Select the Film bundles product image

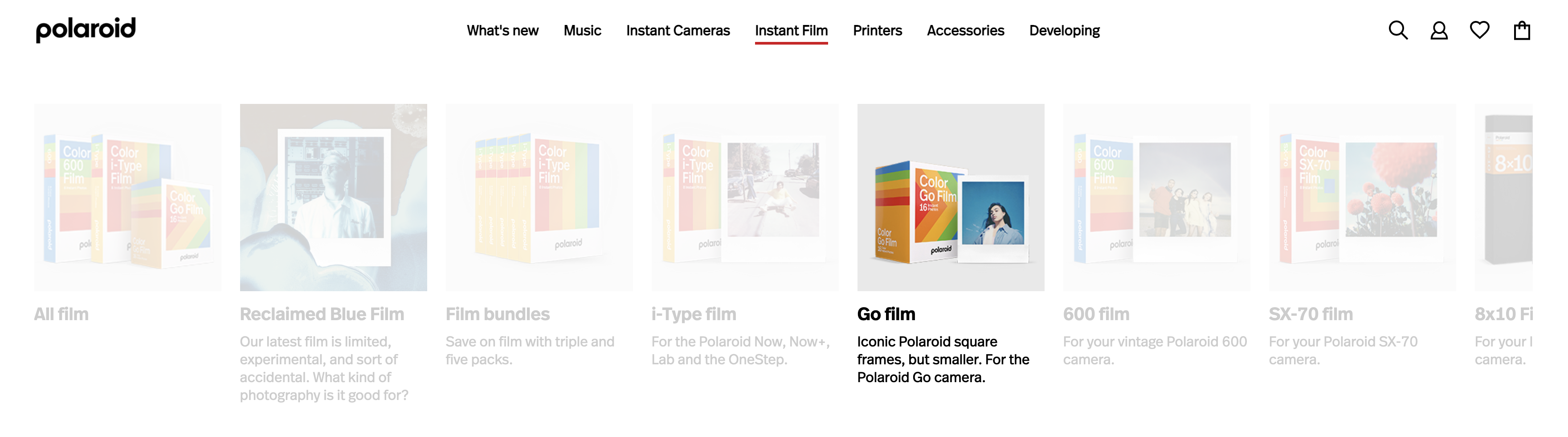tap(539, 197)
